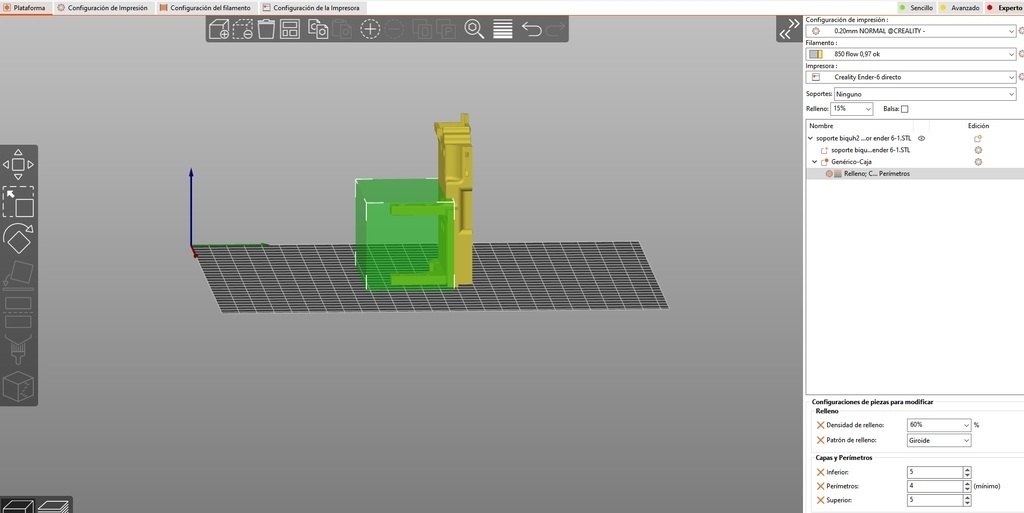Click the Nombre column header
1024x513 pixels.
click(821, 126)
